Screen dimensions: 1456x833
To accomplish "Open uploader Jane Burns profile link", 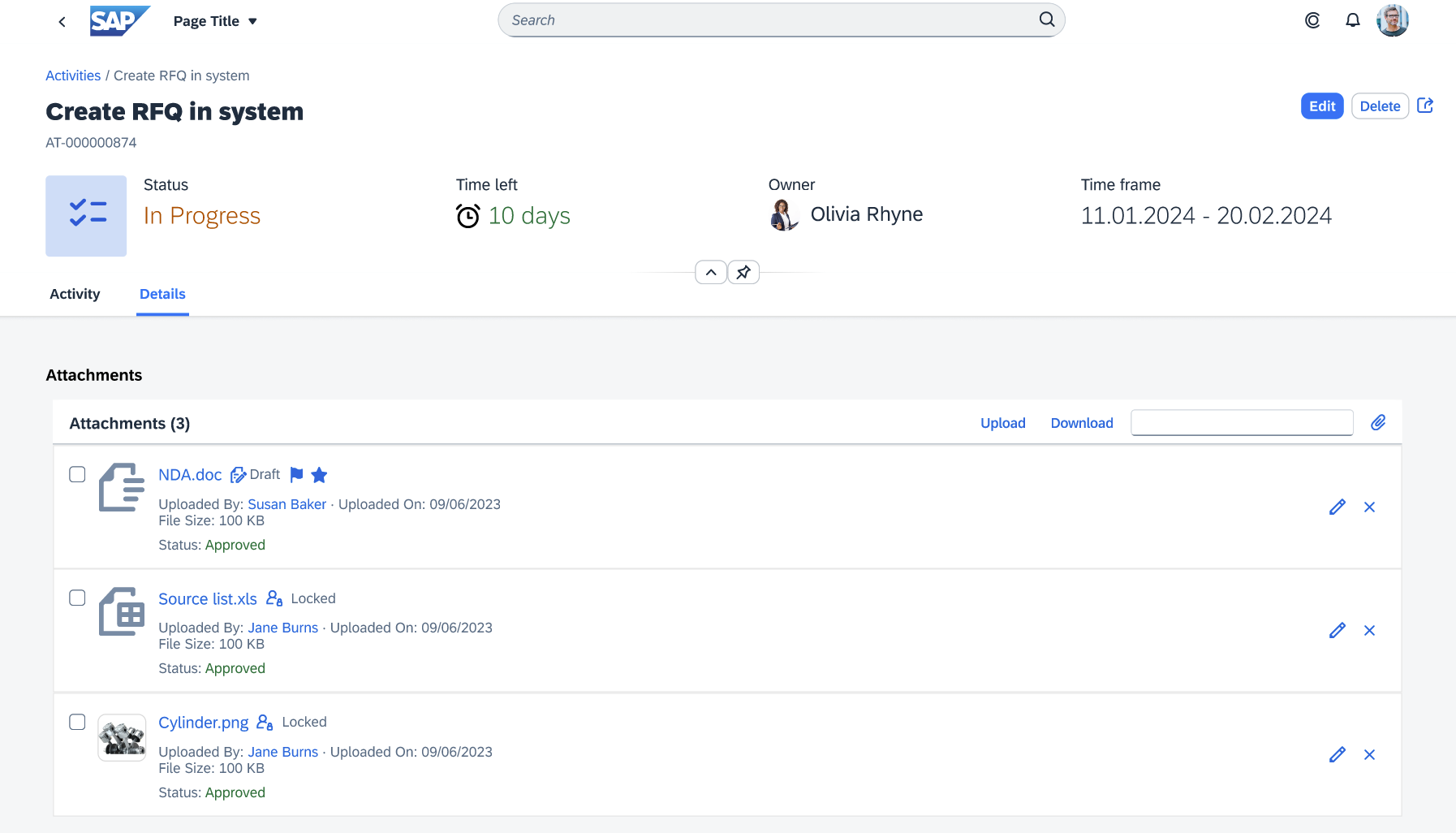I will (x=282, y=628).
